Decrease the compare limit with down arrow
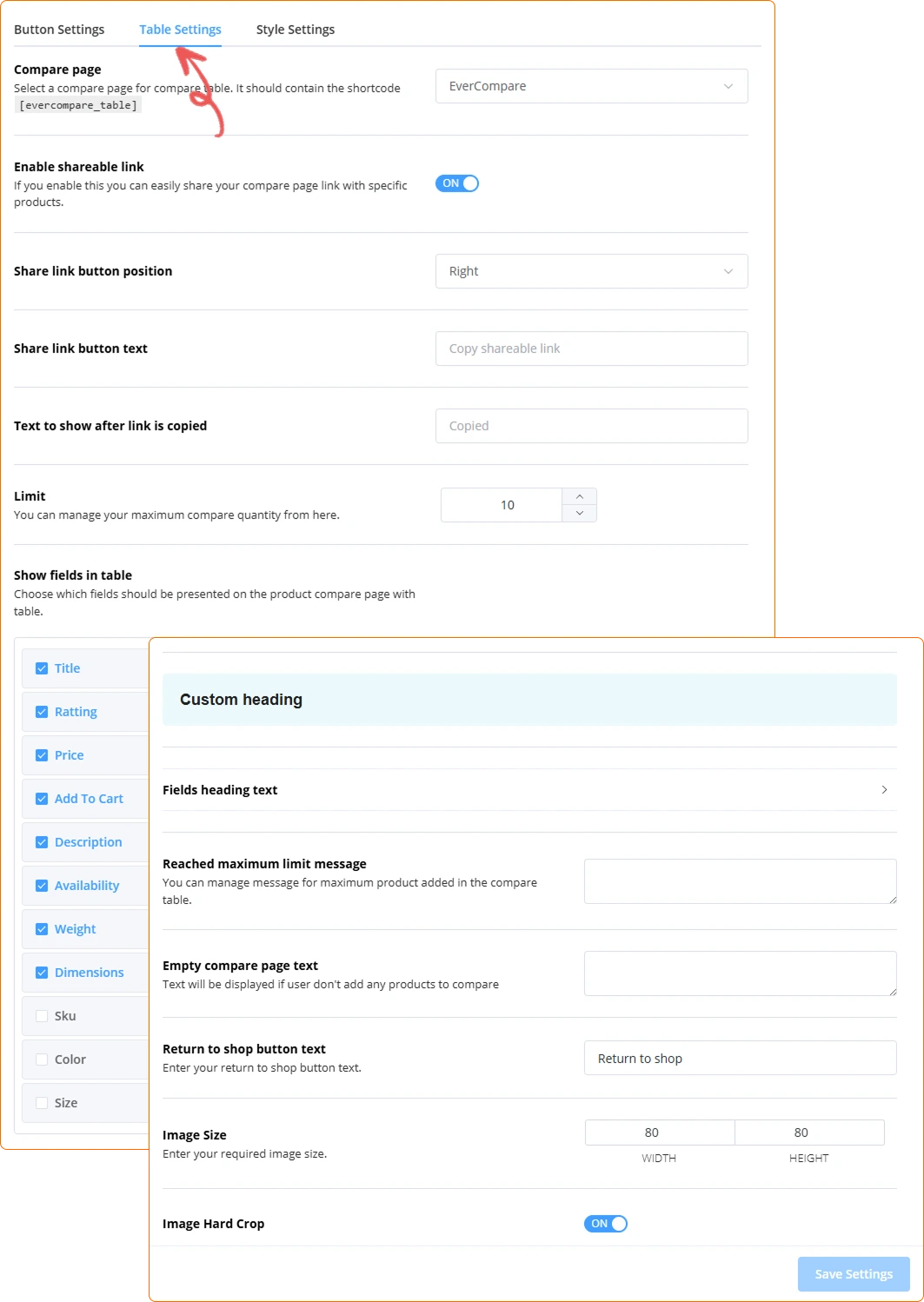This screenshot has height=1302, width=924. pos(579,514)
